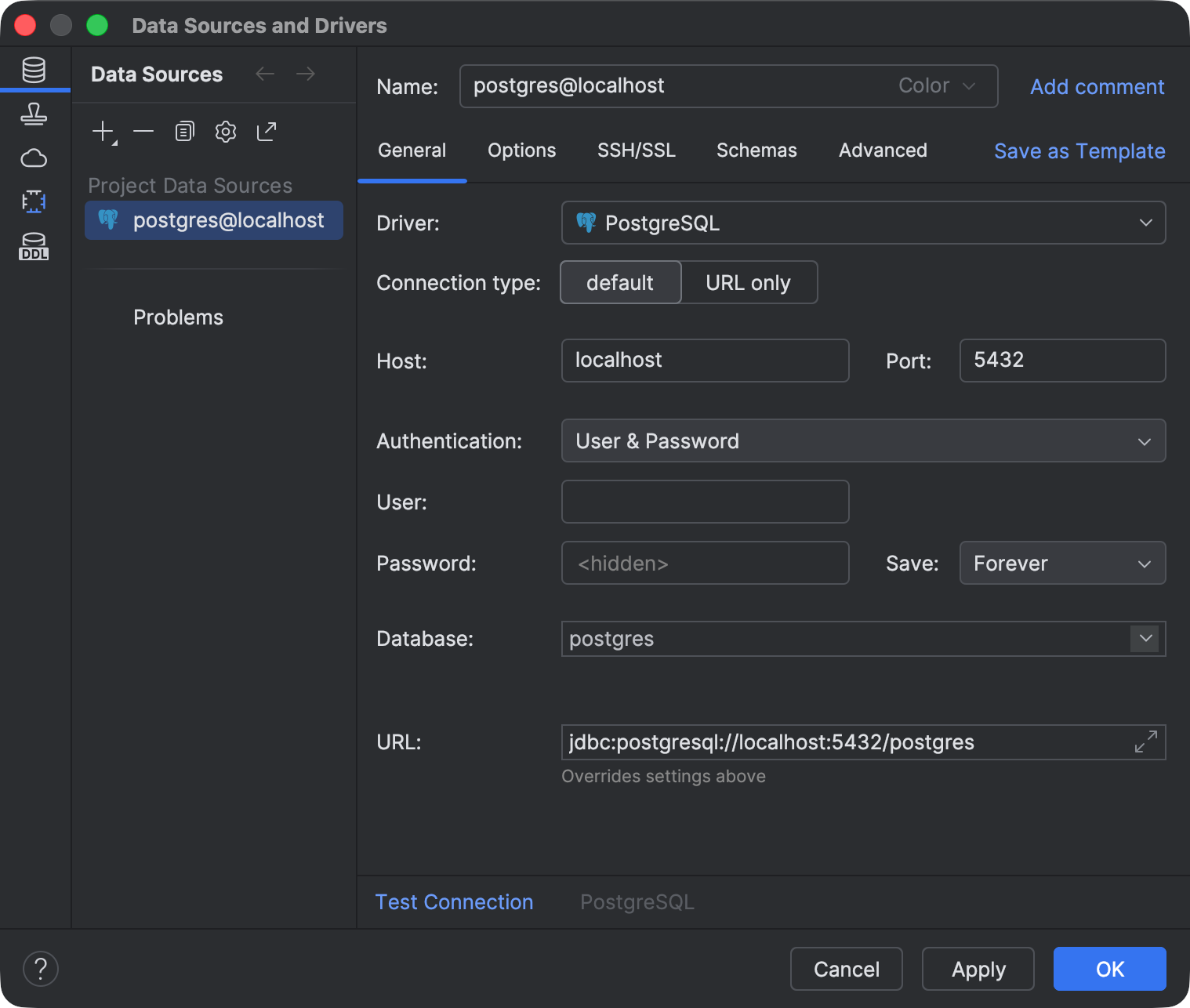This screenshot has width=1190, height=1008.
Task: Click the Apply button
Action: coord(978,969)
